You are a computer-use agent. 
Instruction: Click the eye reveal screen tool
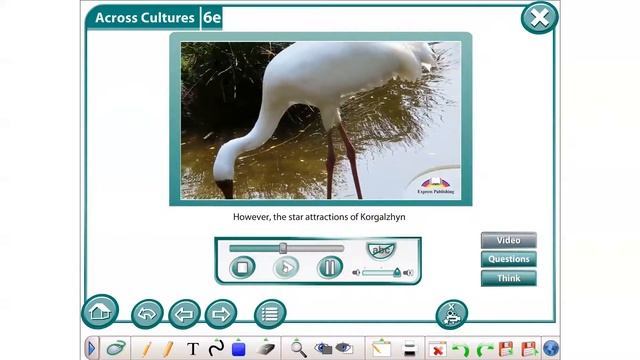tap(344, 348)
